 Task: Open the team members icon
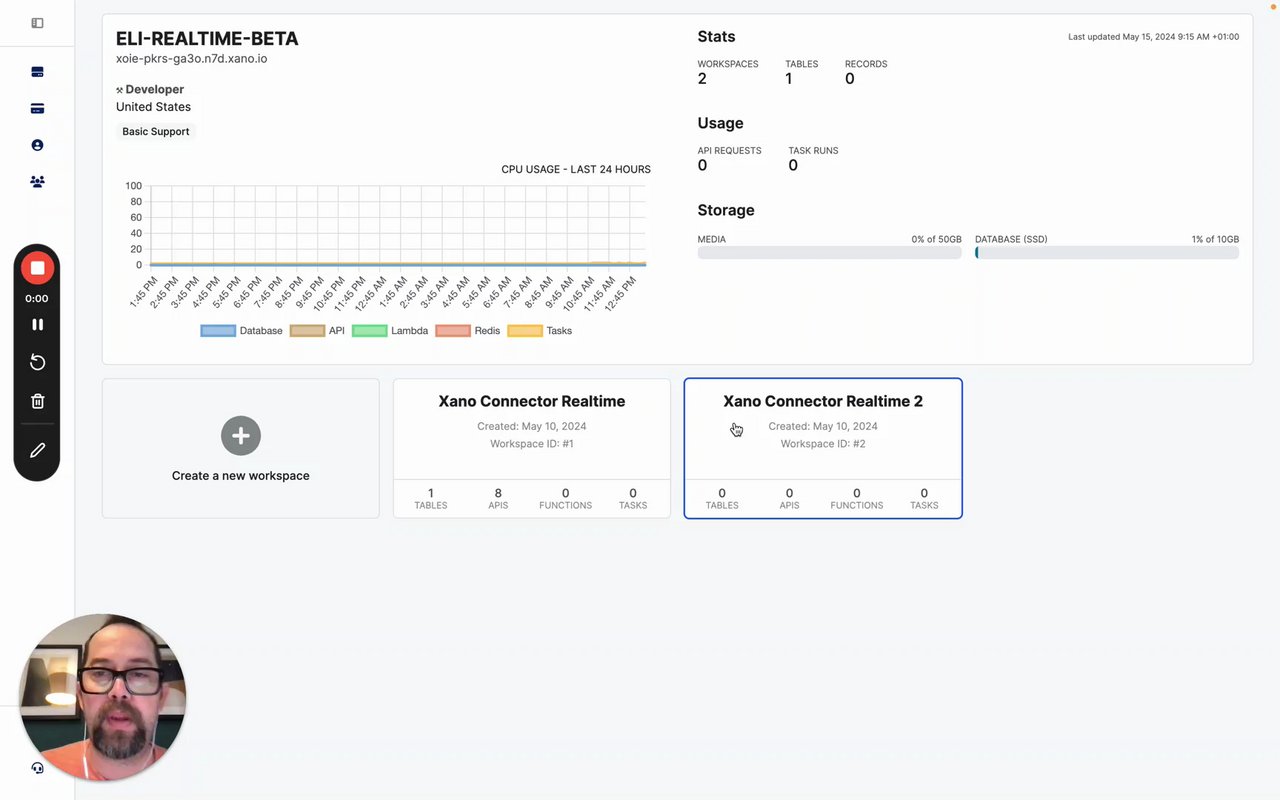click(x=37, y=182)
